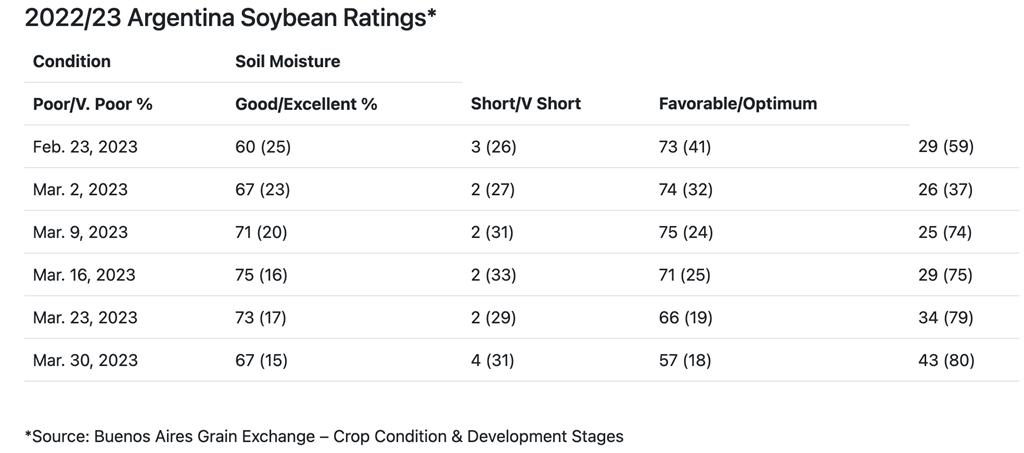
Task: Select the "57 (18)" value cell
Action: click(685, 360)
